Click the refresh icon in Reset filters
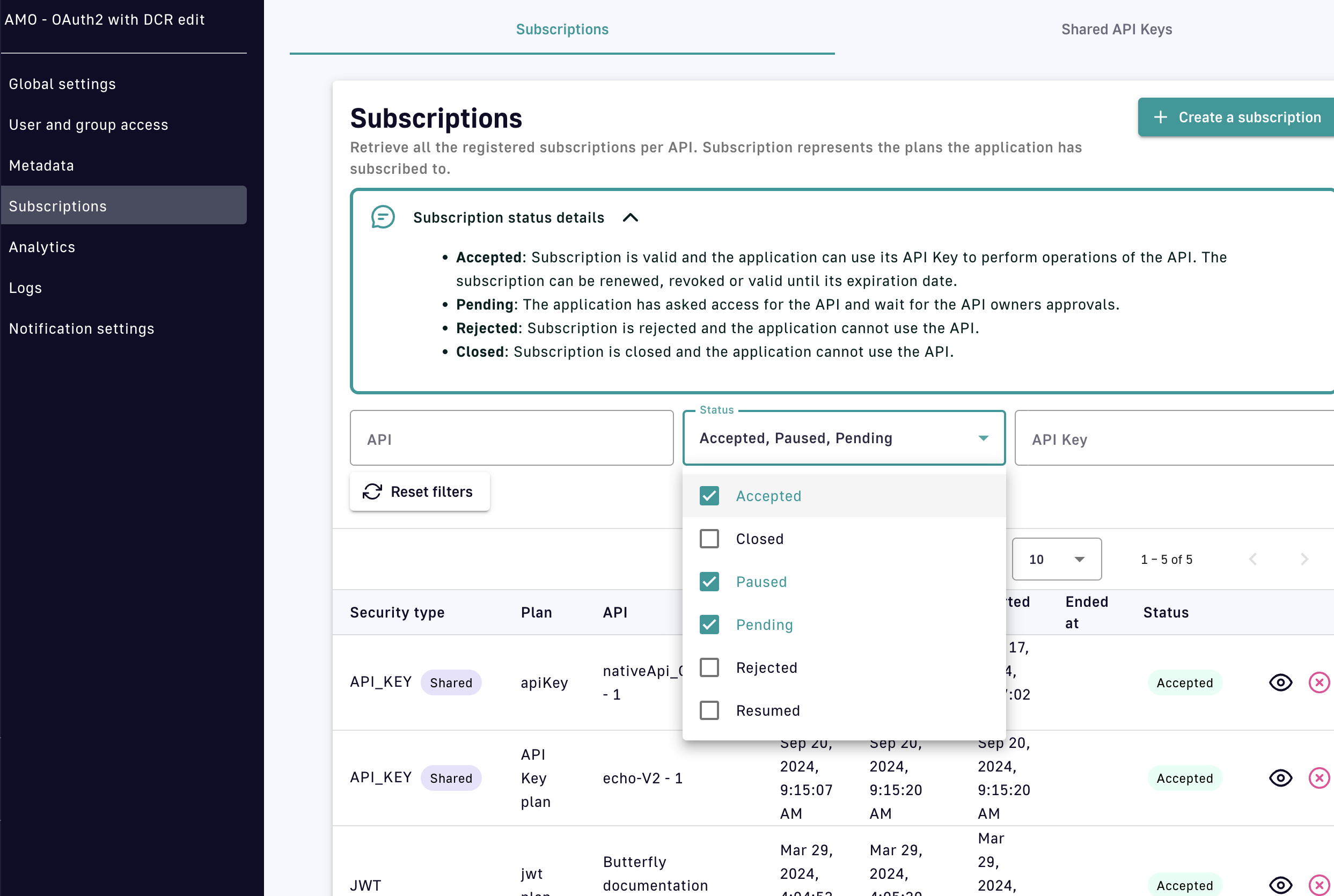Image resolution: width=1334 pixels, height=896 pixels. 372,491
